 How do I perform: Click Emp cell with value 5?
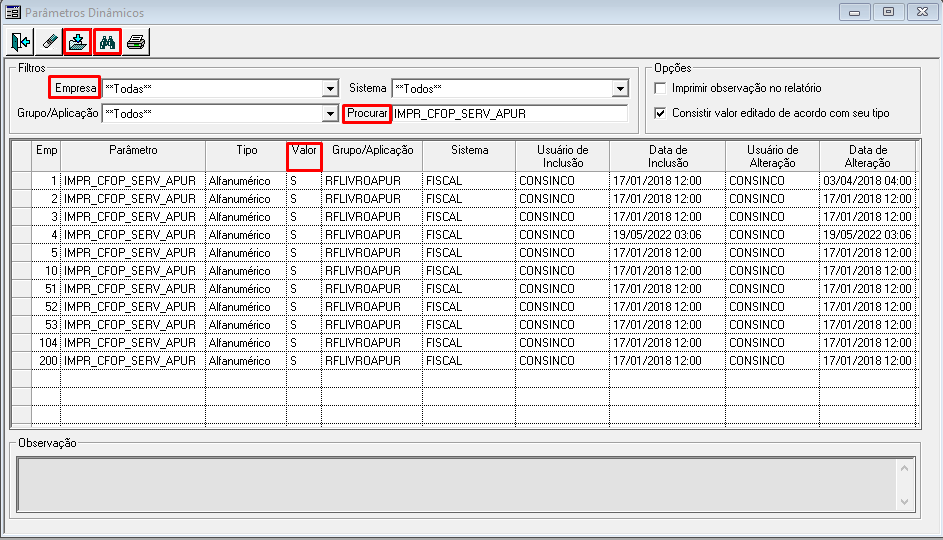click(46, 253)
